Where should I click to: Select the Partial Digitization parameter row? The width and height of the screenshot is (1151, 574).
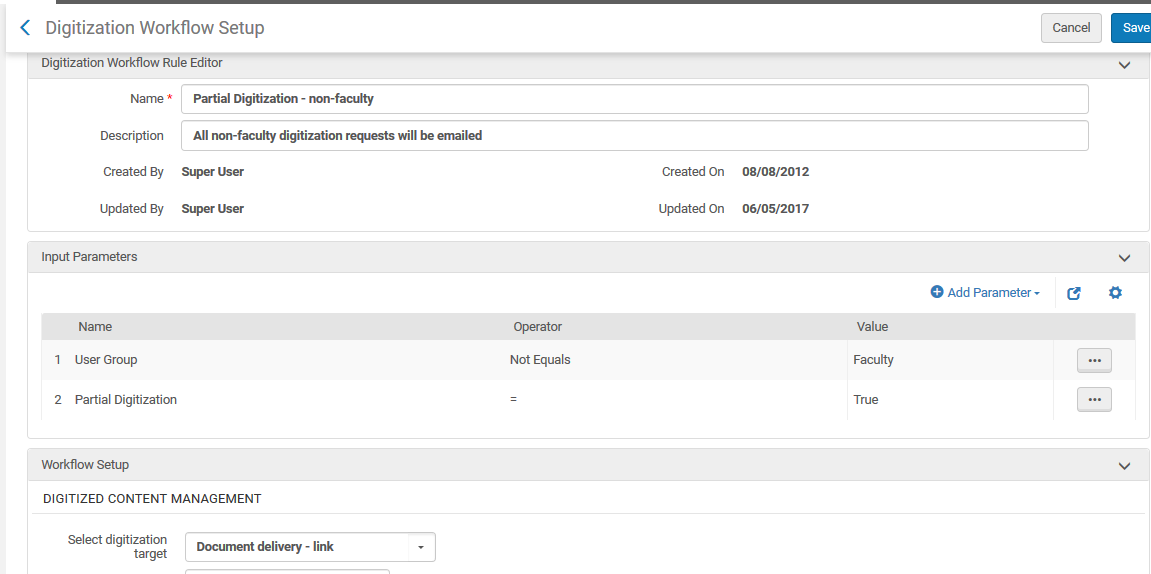(x=125, y=400)
